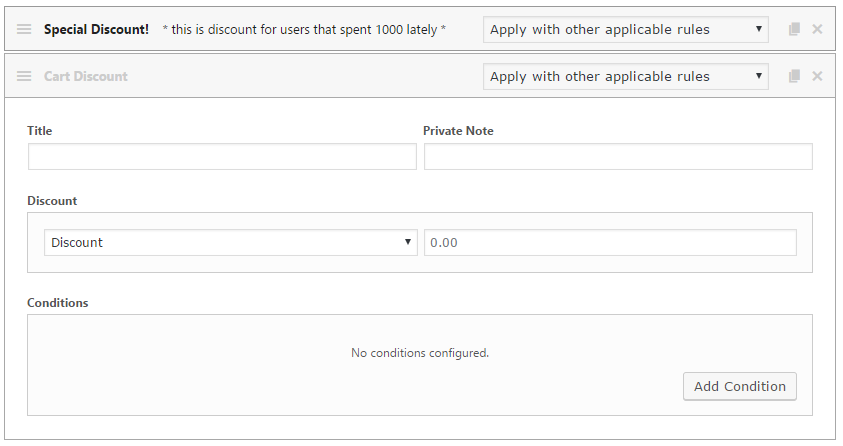Screen dimensions: 843x446
Task: Open Special Discount's apply-rules dropdown
Action: (x=626, y=29)
